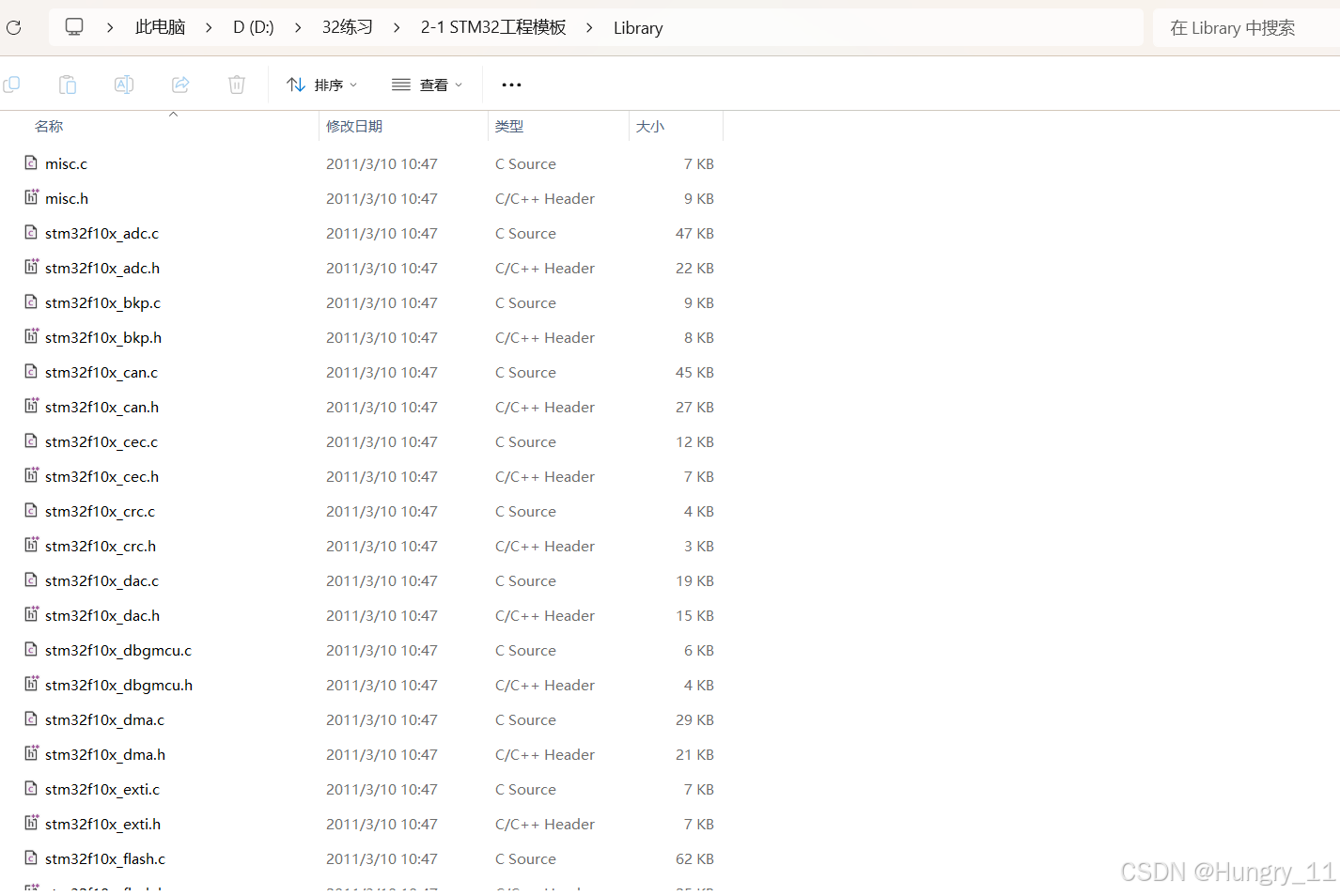The image size is (1340, 896).
Task: Select the stm32f10x_crc.c file icon
Action: click(31, 510)
